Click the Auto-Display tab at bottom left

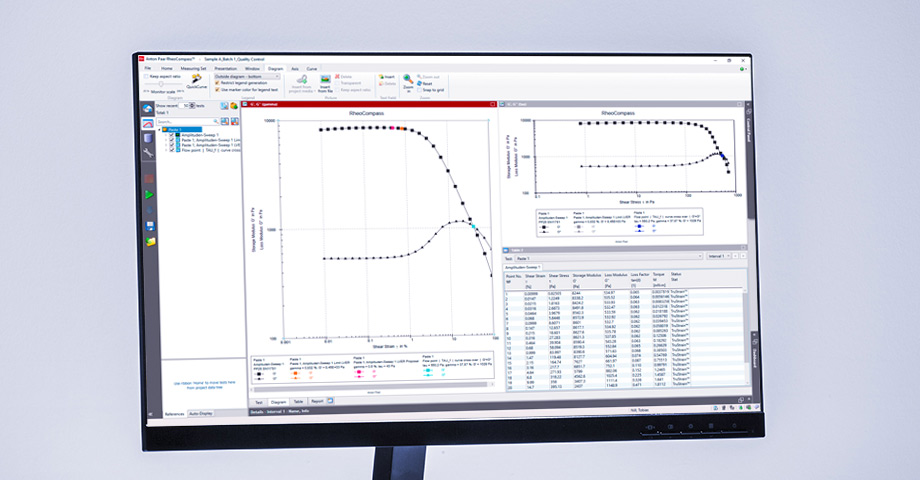[x=198, y=412]
